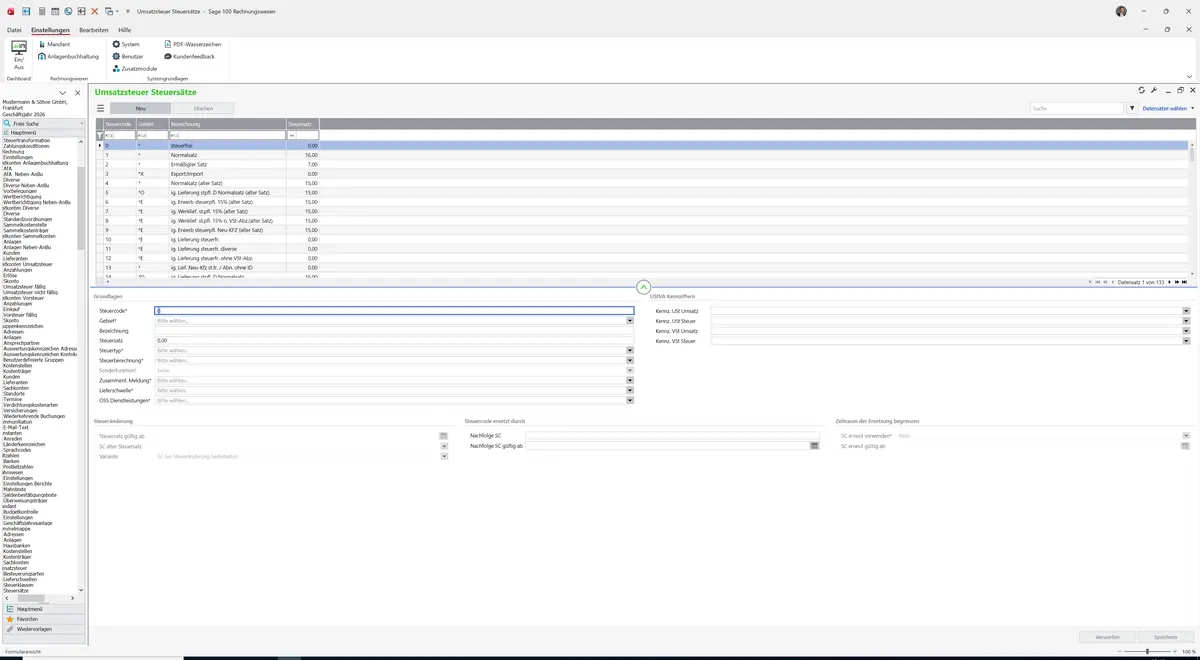The image size is (1200, 660).
Task: Open the Lieferschwelle dropdown
Action: (x=630, y=391)
